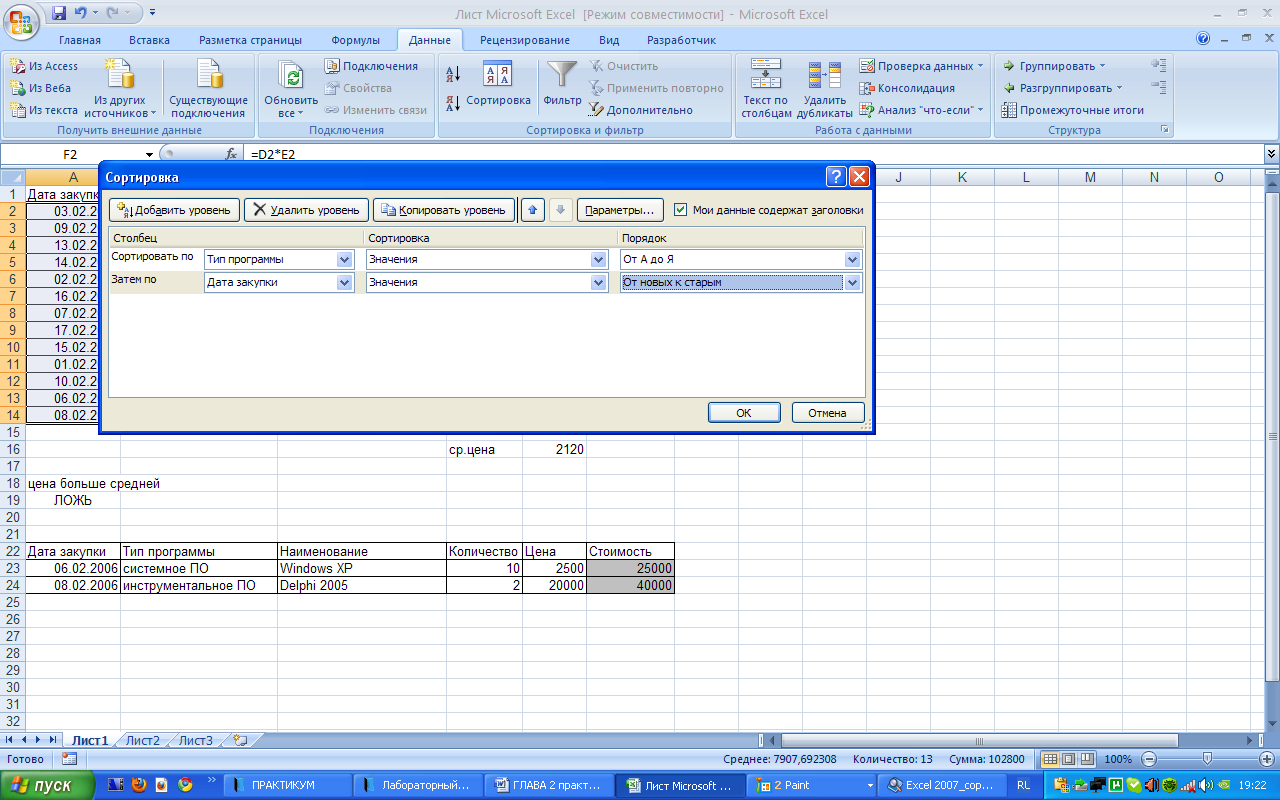
Task: Switch to Page Break preview button
Action: pos(1086,759)
